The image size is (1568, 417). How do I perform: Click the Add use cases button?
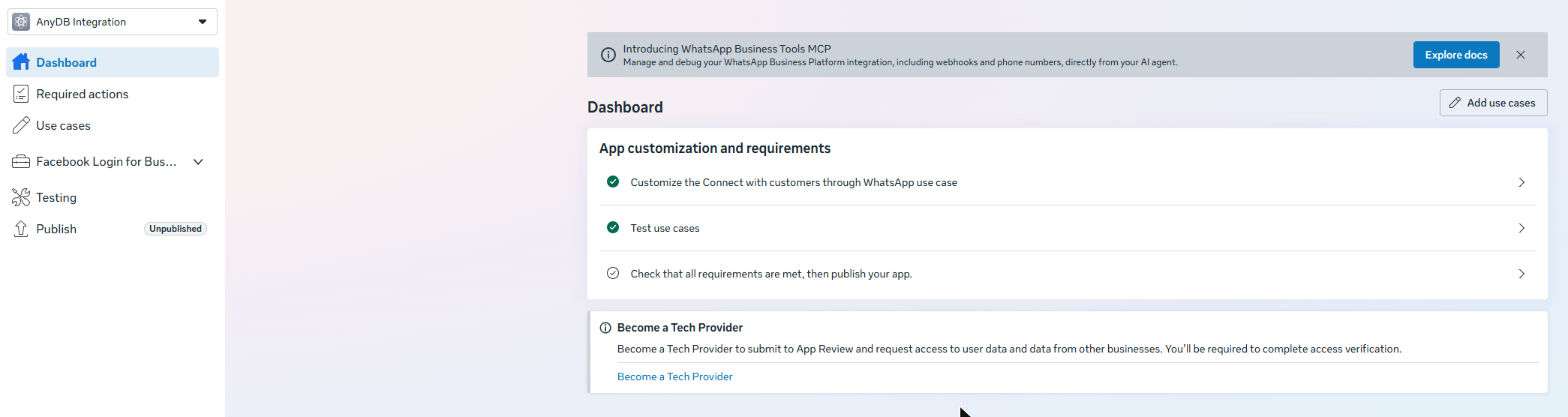point(1494,103)
